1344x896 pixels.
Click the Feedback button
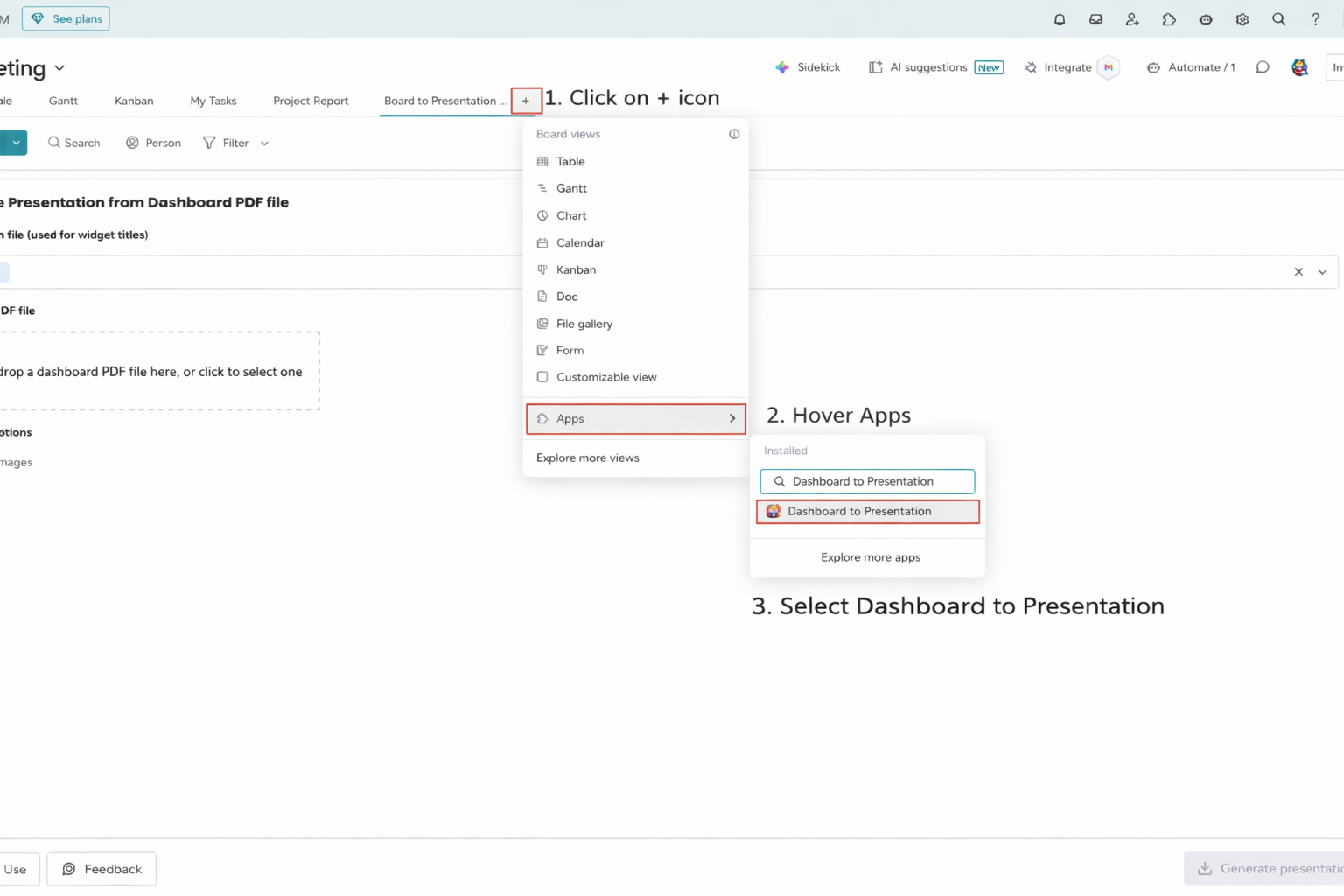pos(101,869)
